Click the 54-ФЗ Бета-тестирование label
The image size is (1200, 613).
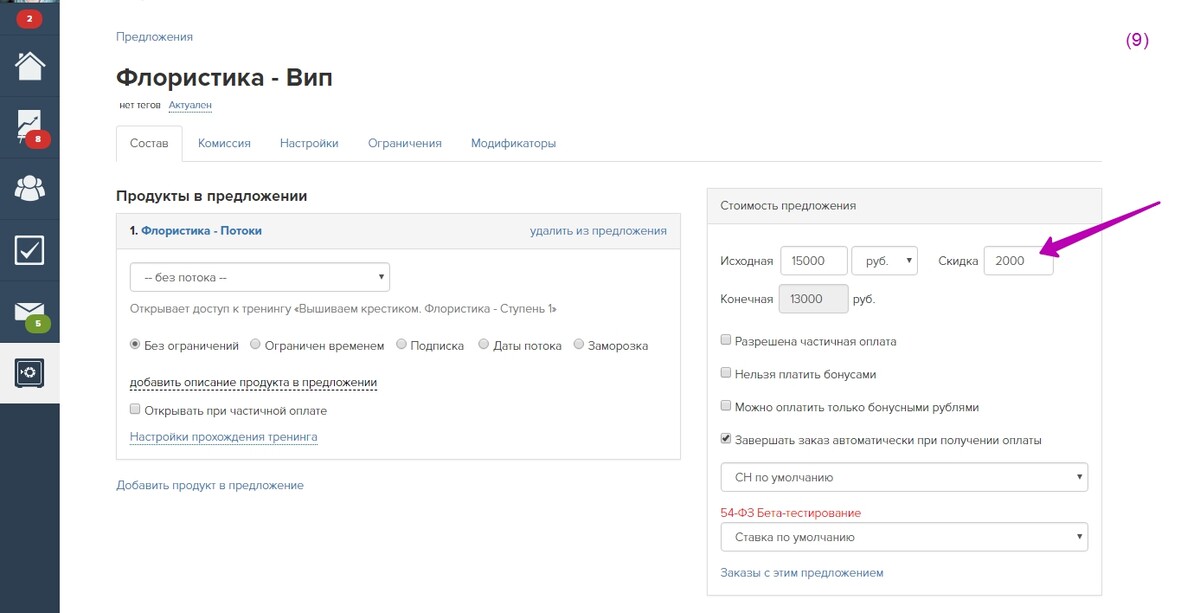790,513
